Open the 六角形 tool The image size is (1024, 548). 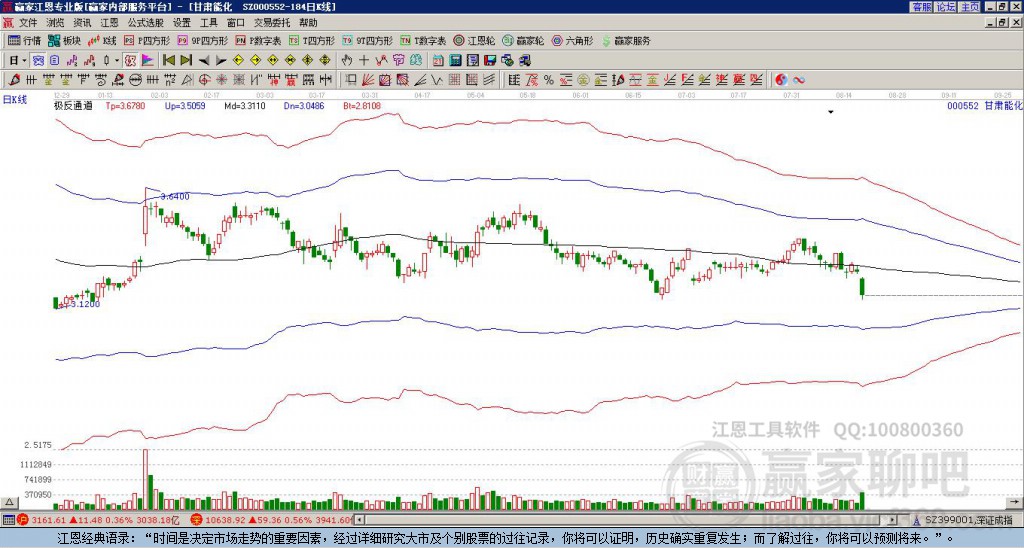click(x=573, y=40)
